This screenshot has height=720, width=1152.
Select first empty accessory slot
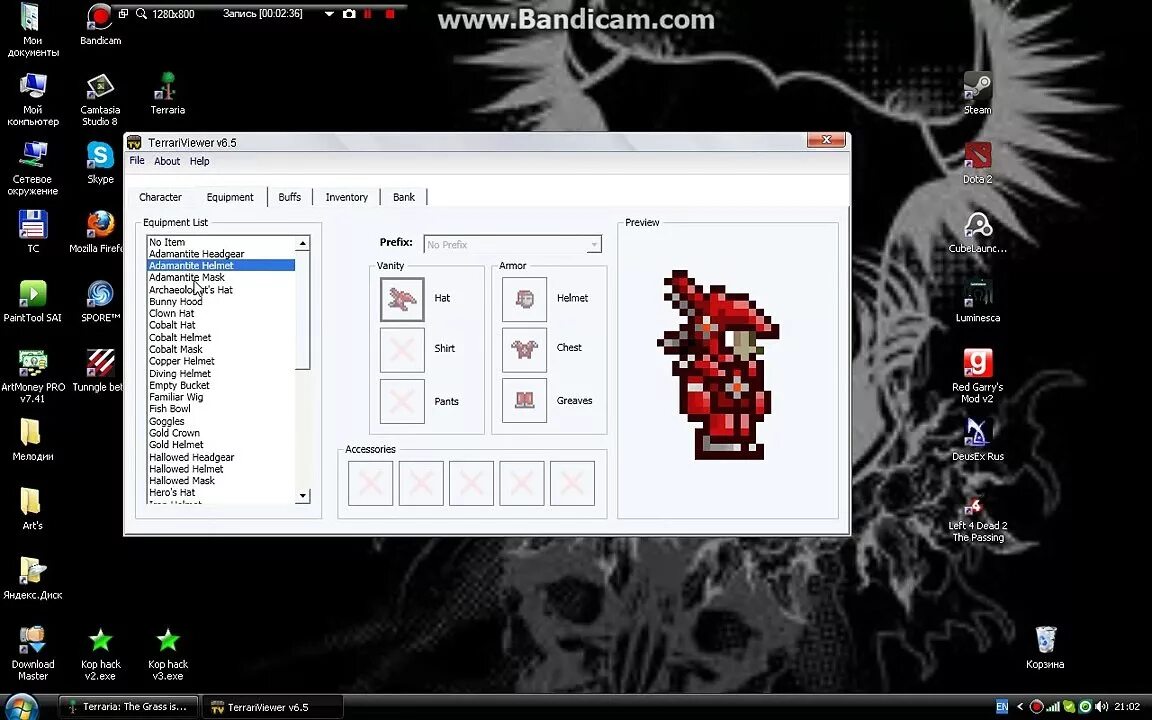coord(370,483)
